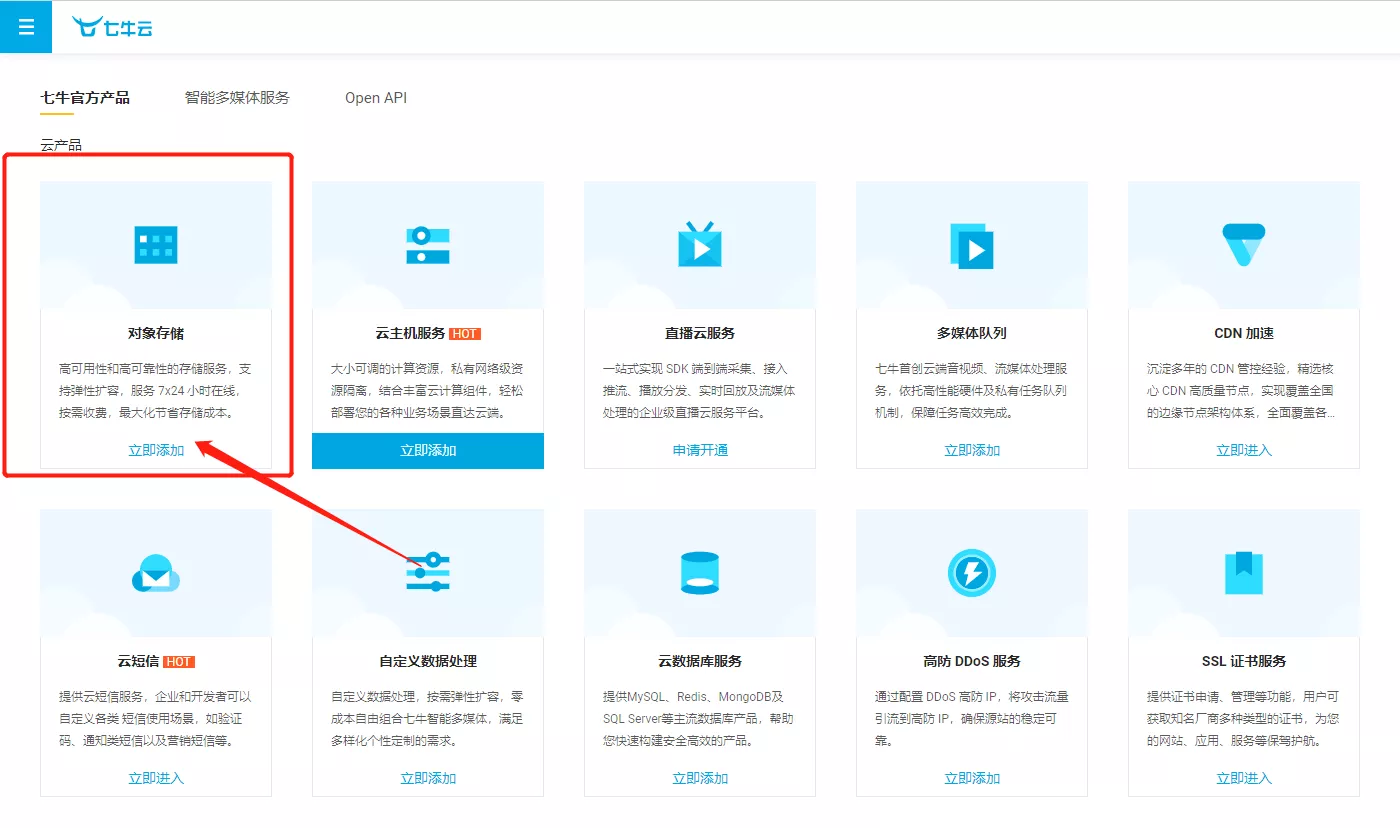Click the 云短信 envelope cloud icon

coord(156,573)
